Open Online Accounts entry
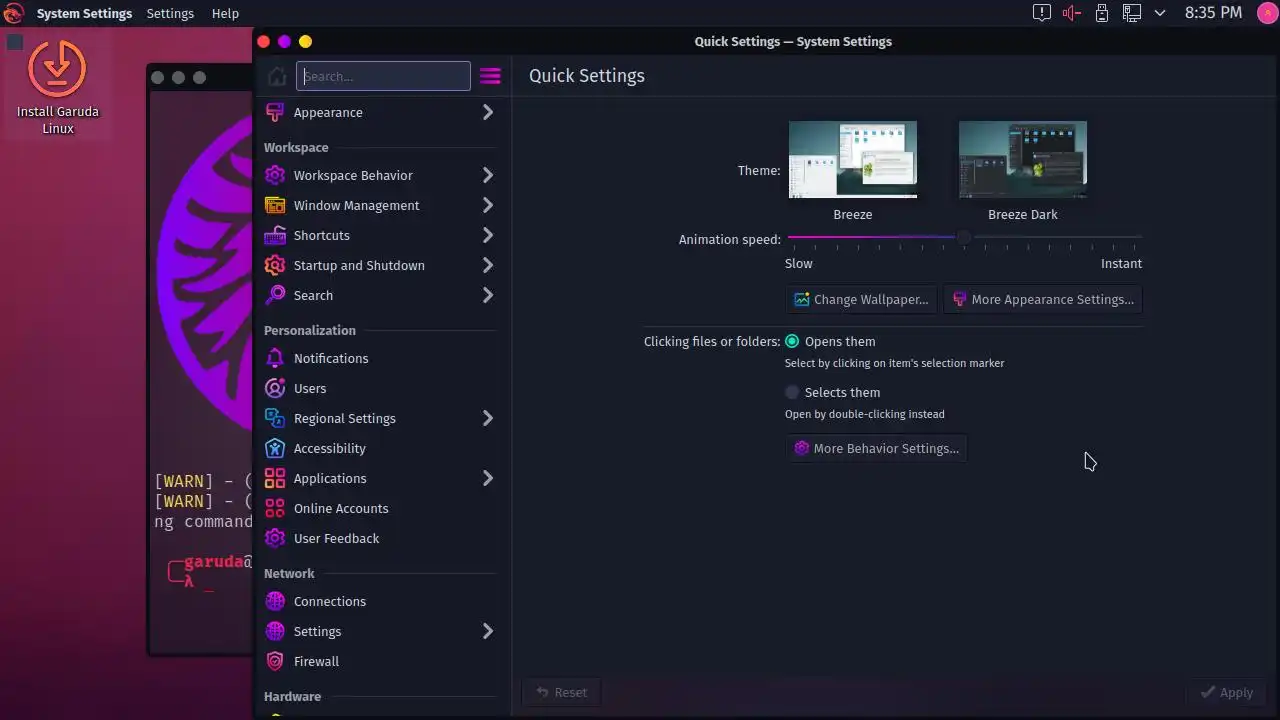The image size is (1280, 720). (x=380, y=508)
